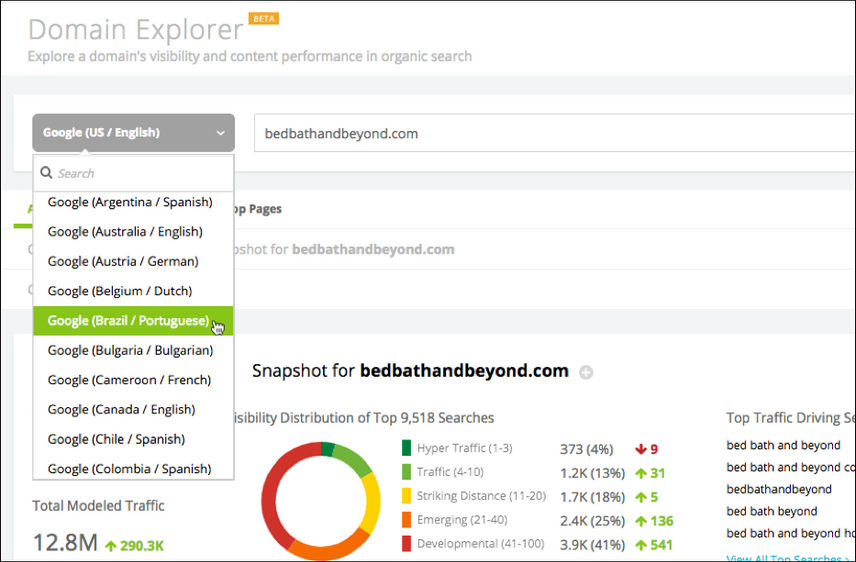Click the 'bed bath and beyond' top search
The height and width of the screenshot is (562, 856).
tap(783, 445)
